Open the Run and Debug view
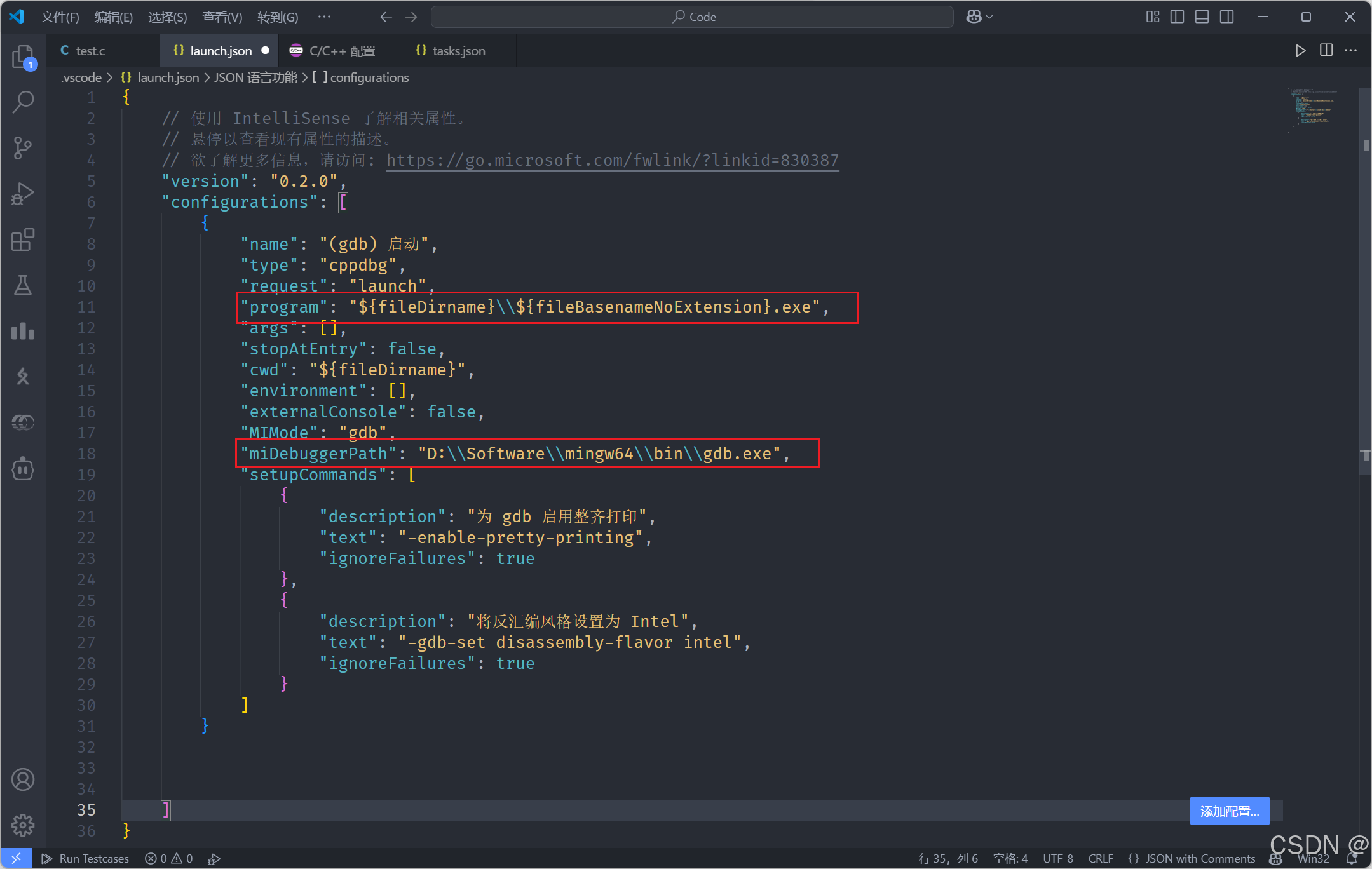This screenshot has height=869, width=1372. coord(23,194)
